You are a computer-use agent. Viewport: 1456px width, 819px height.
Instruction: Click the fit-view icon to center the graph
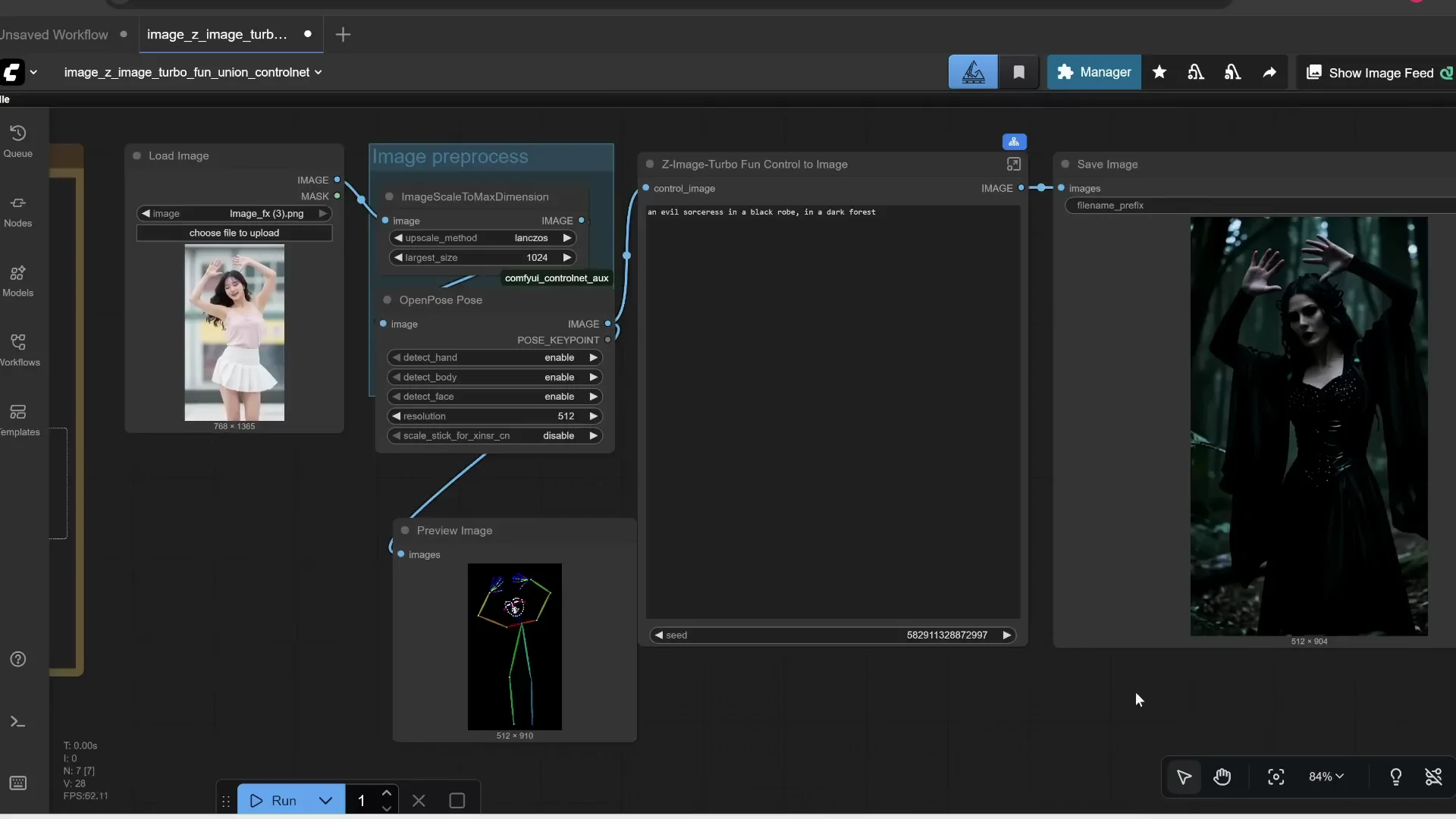click(1276, 777)
